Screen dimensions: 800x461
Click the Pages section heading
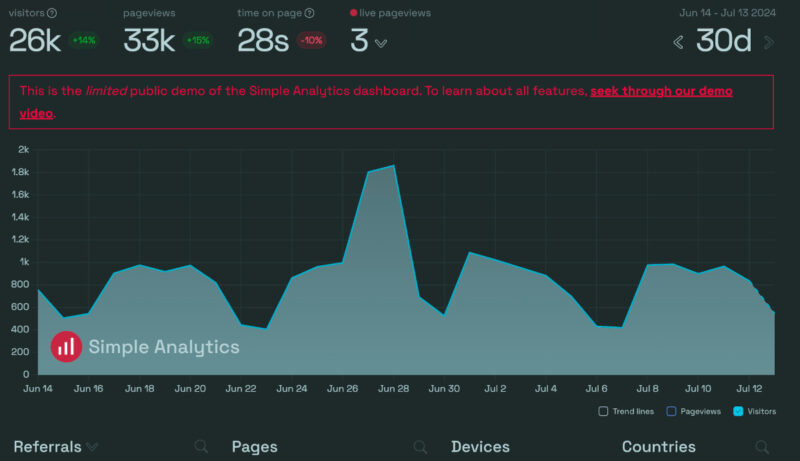click(x=255, y=447)
